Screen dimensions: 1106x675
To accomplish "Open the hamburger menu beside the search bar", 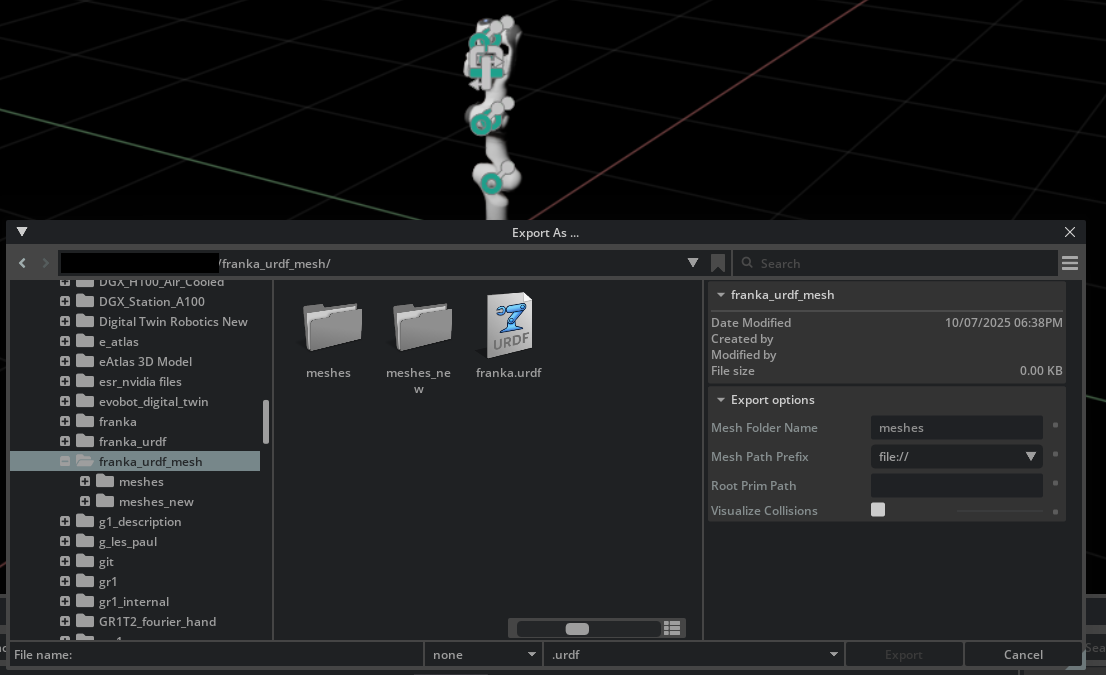I will (1070, 263).
